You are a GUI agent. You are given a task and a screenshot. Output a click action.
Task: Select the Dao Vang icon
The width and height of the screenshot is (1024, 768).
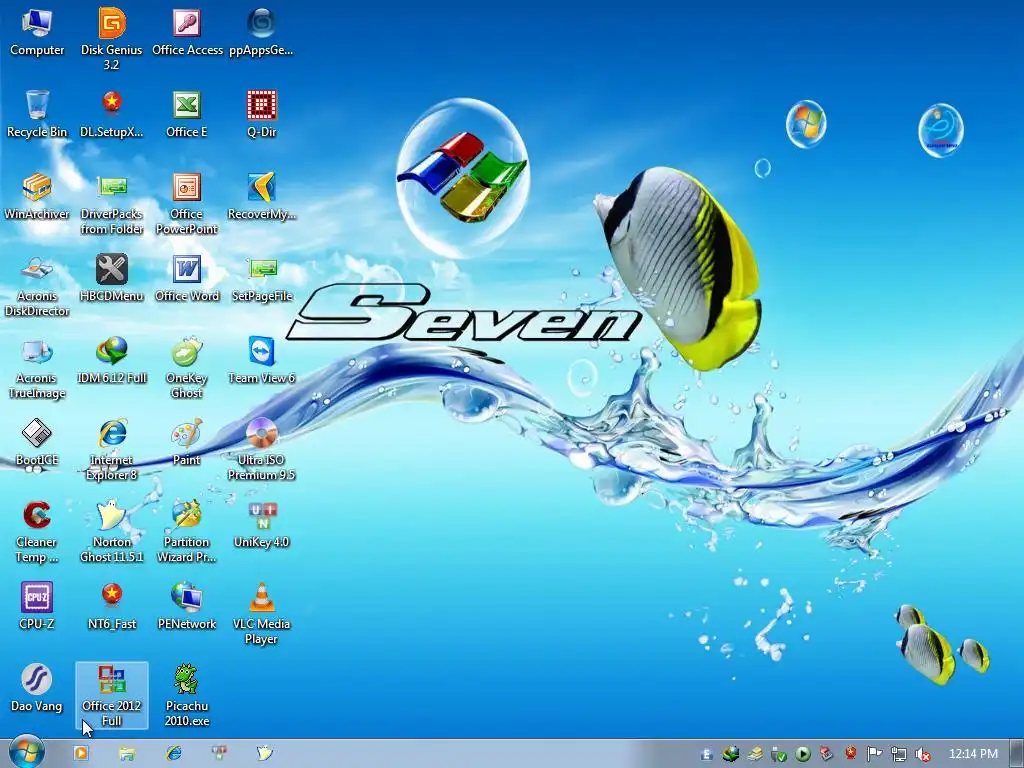click(x=37, y=688)
